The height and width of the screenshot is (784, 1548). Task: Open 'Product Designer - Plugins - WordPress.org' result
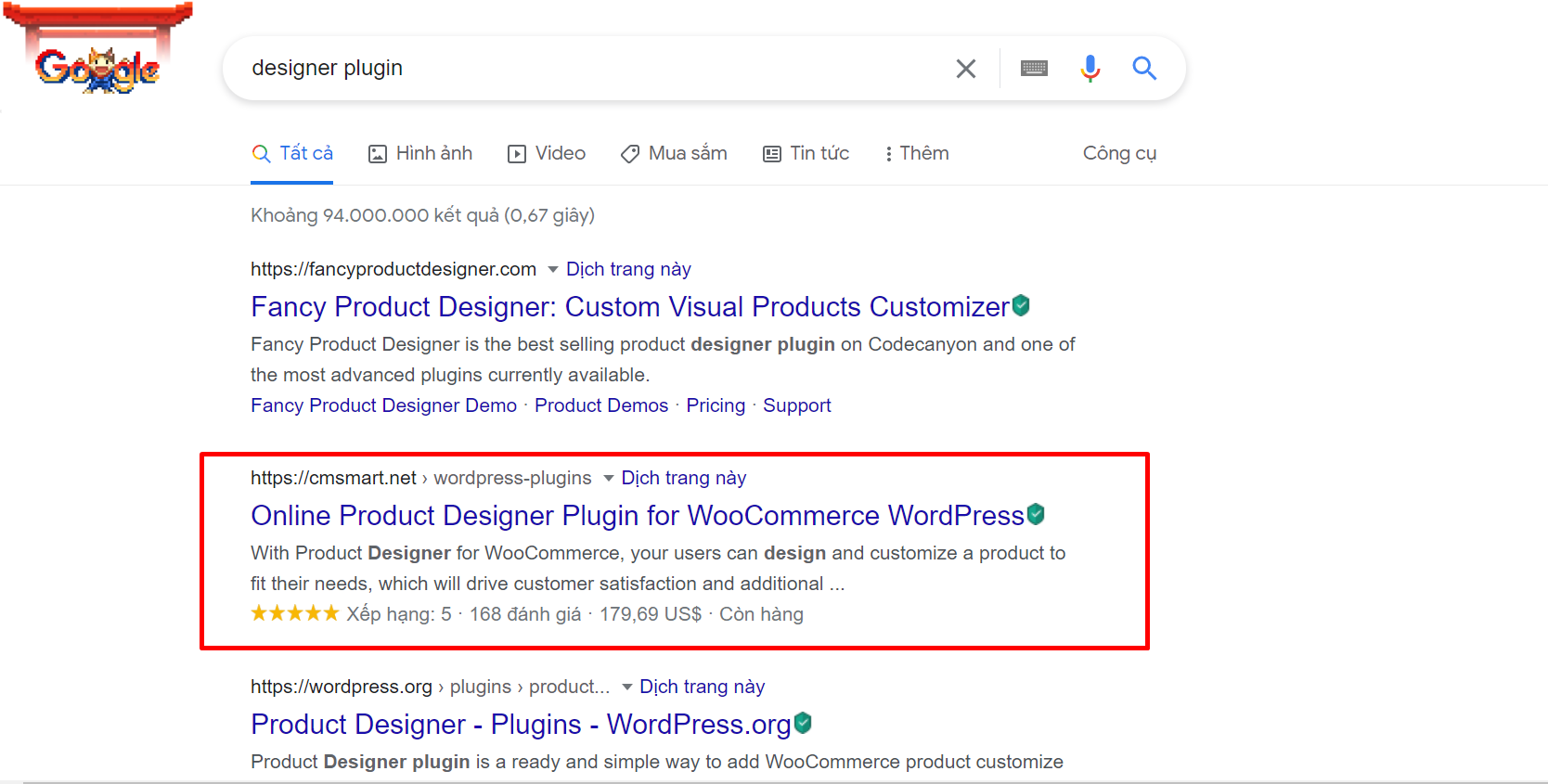click(521, 725)
